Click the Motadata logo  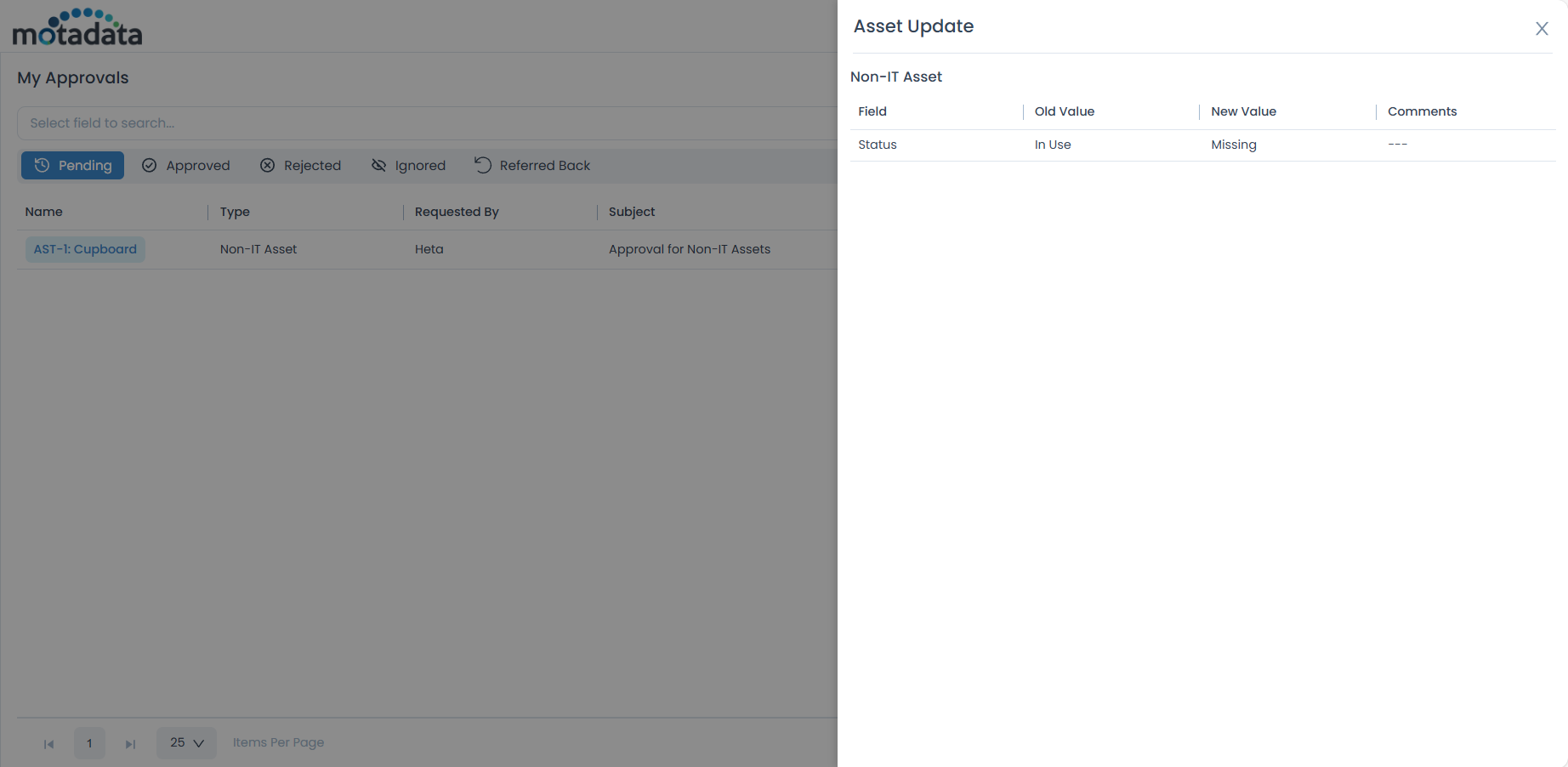tap(77, 27)
